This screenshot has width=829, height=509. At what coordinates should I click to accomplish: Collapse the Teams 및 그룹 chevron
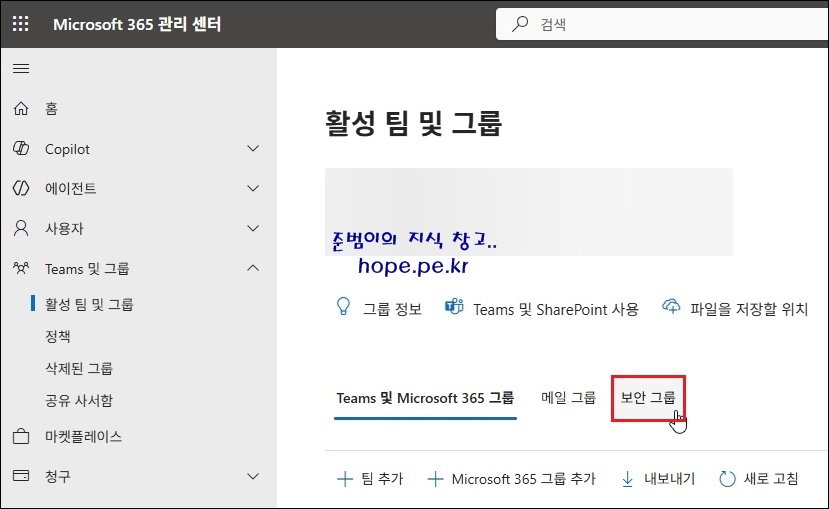(x=253, y=268)
